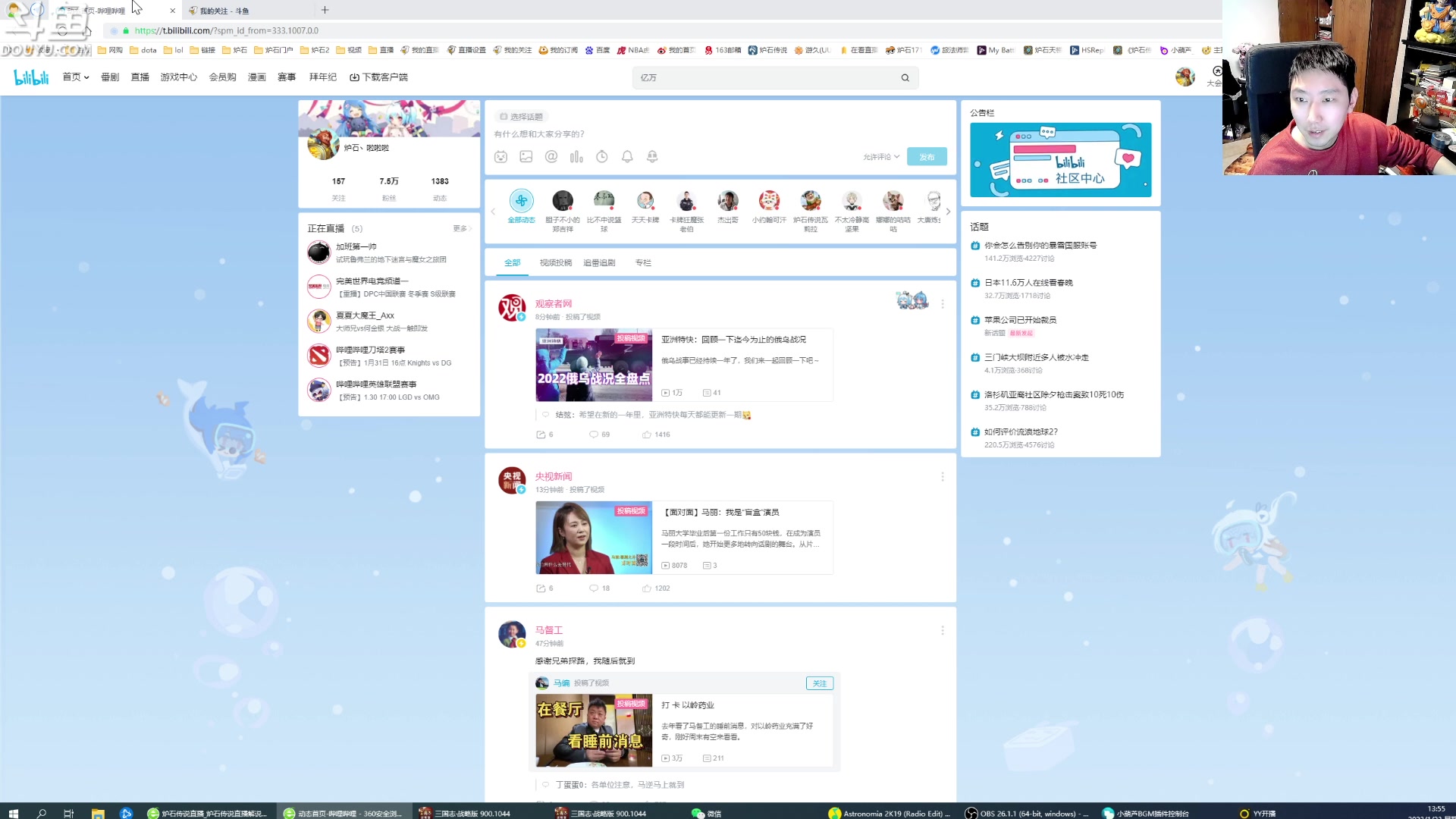Insert an @ mention in the composer
The image size is (1456, 819).
(x=551, y=157)
